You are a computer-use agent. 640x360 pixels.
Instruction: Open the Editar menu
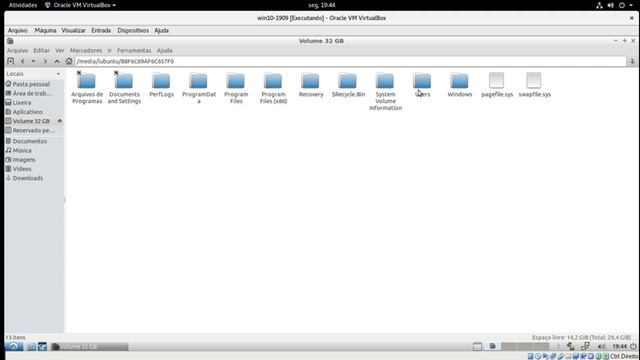pyautogui.click(x=41, y=50)
